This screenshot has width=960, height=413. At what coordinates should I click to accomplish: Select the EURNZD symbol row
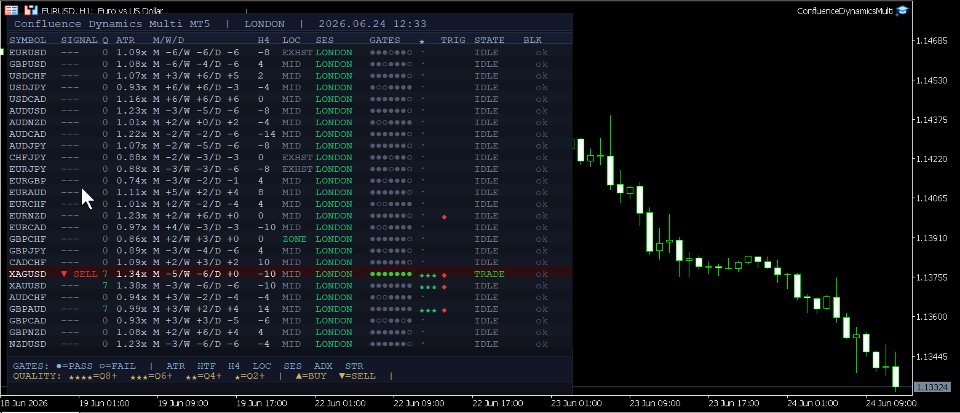[290, 216]
